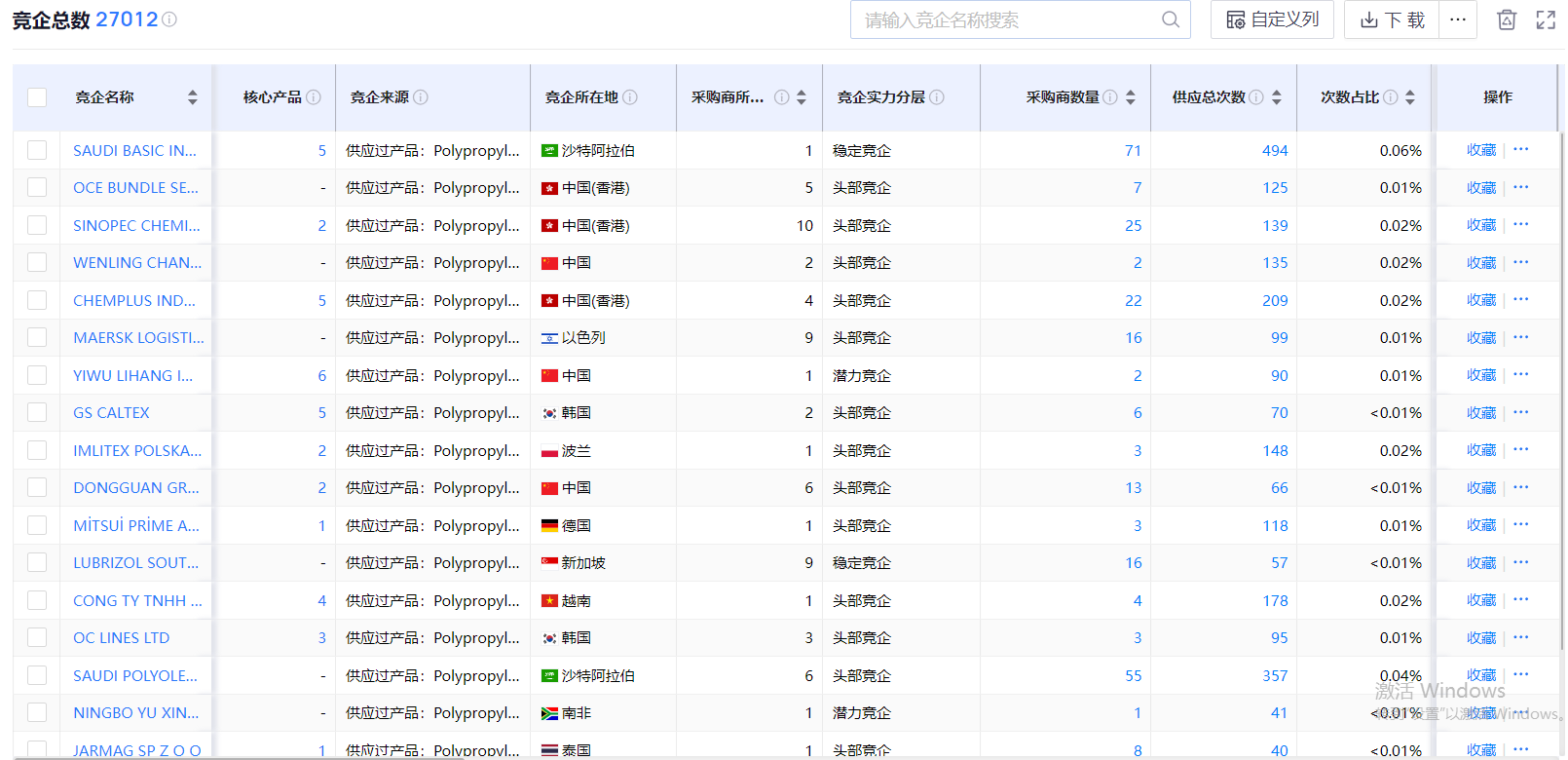Select the GS CALTEX row checkbox

(37, 412)
